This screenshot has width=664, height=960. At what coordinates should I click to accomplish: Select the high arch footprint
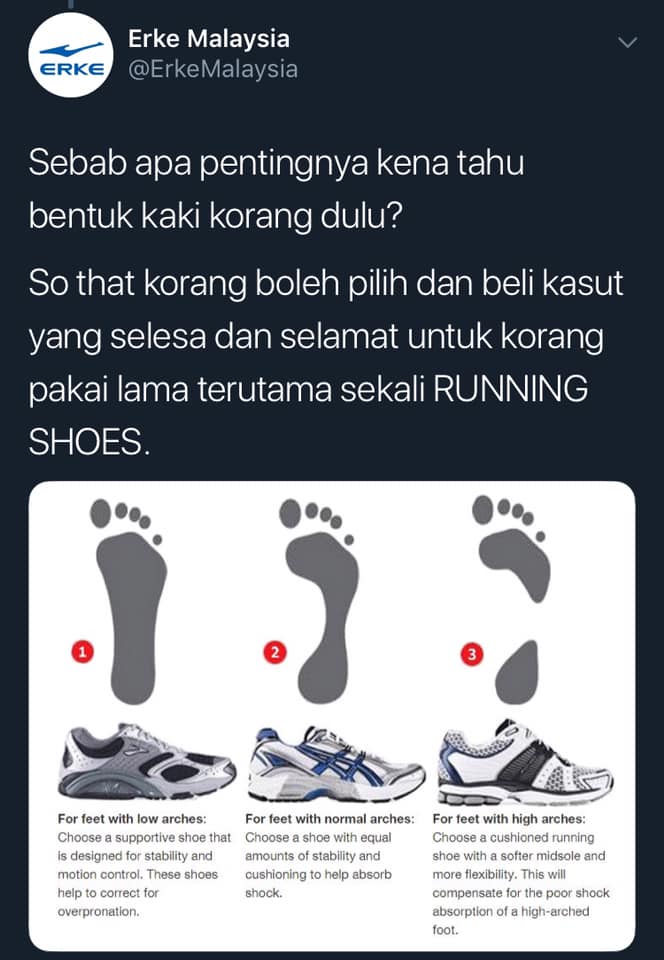tap(512, 600)
